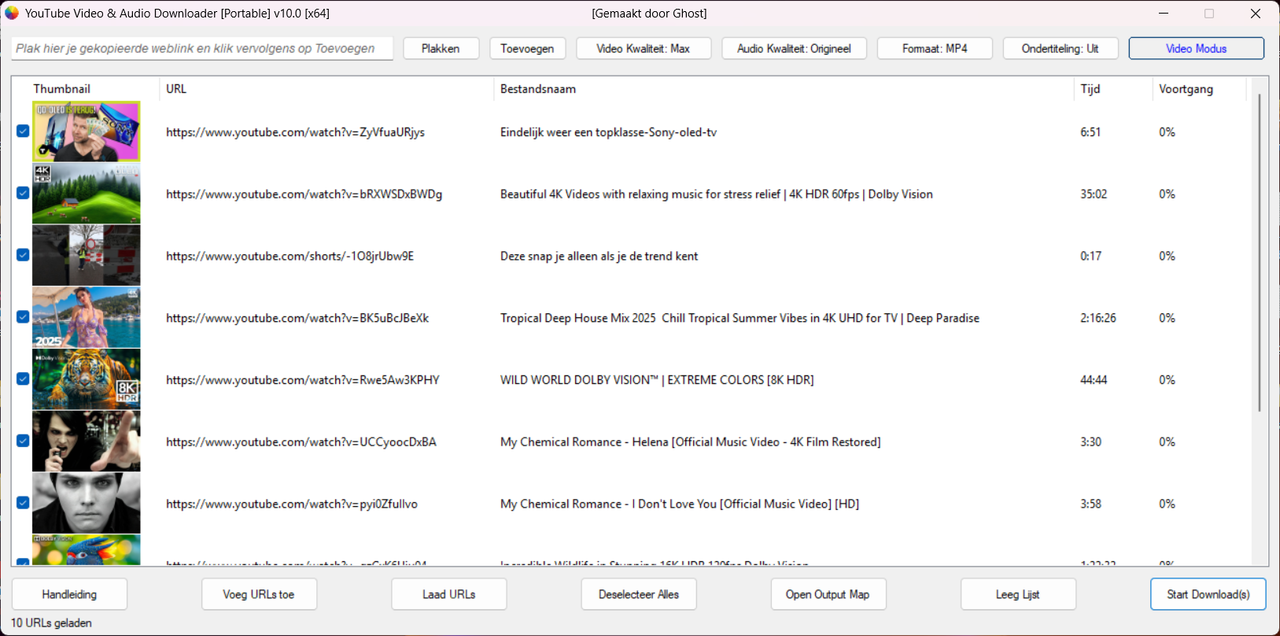Sort by Voortgang column header

(1199, 89)
